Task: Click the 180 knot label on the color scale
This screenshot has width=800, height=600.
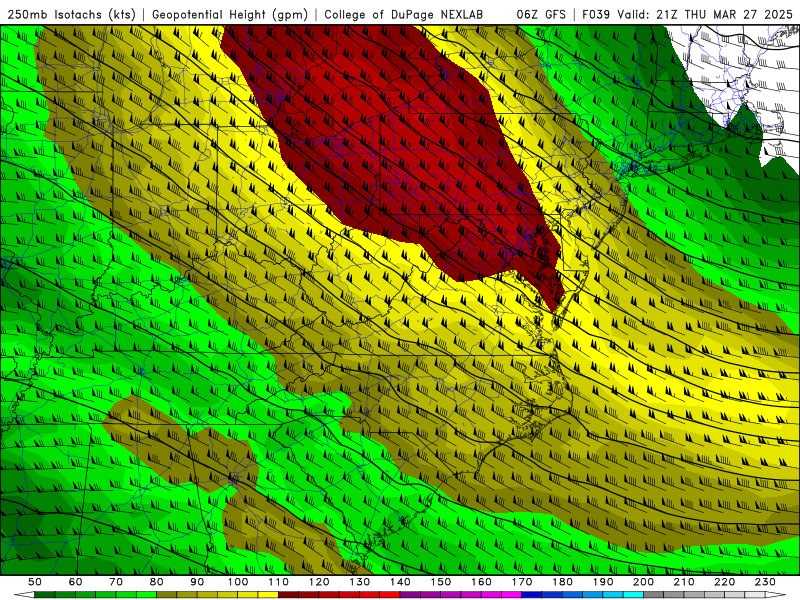Action: point(562,582)
